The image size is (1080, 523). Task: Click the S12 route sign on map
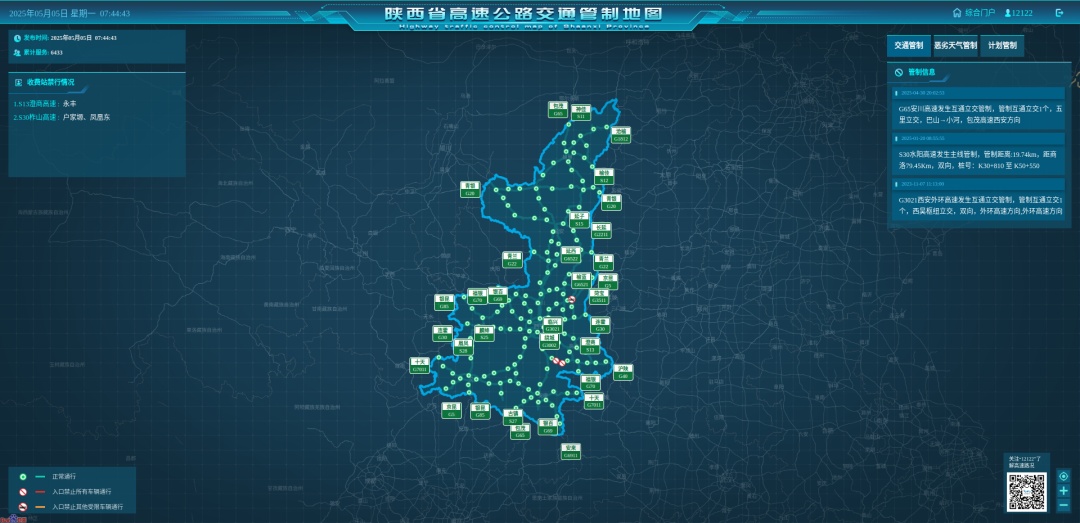(x=604, y=176)
